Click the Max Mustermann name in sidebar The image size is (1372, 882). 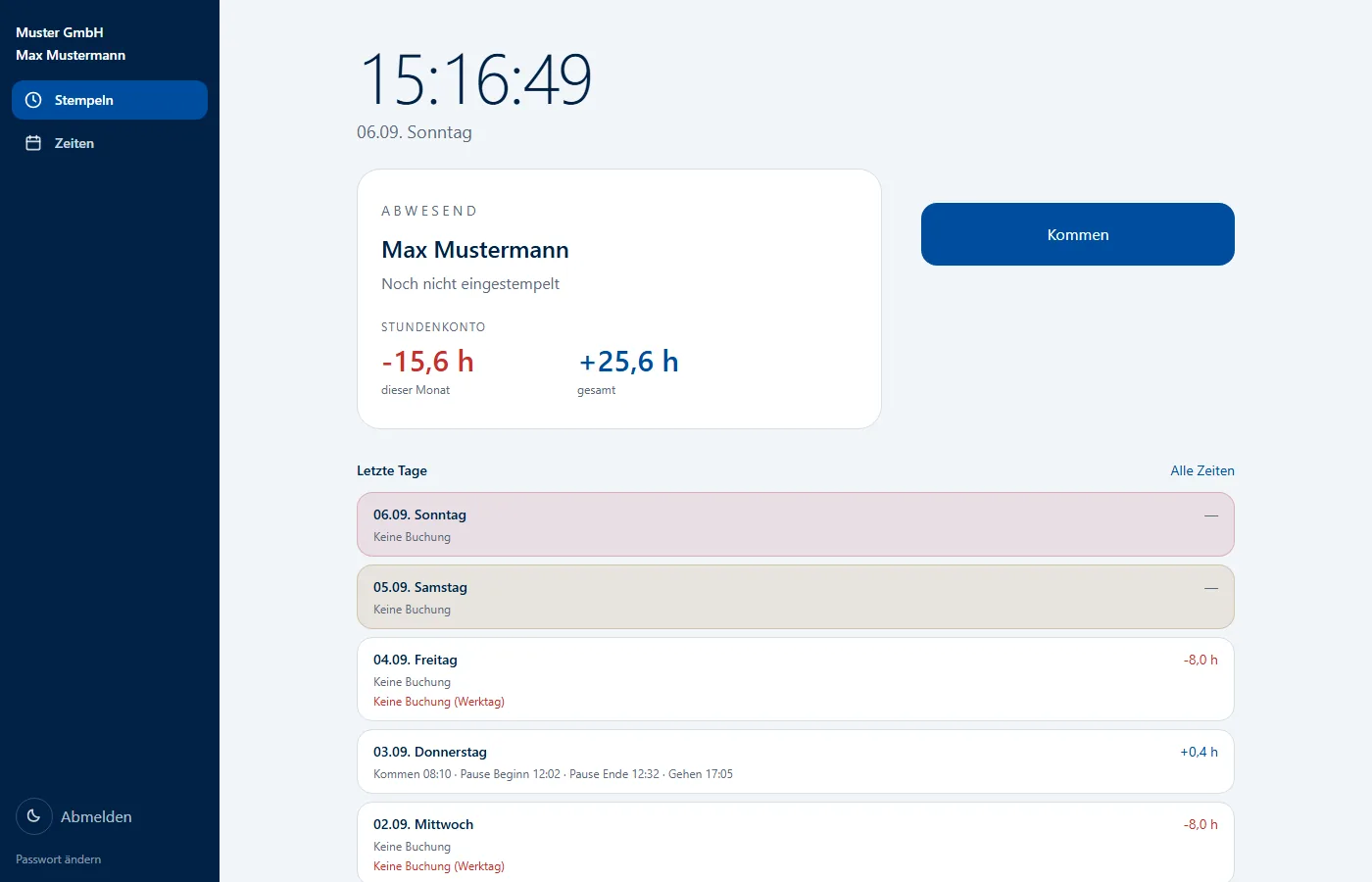click(71, 55)
